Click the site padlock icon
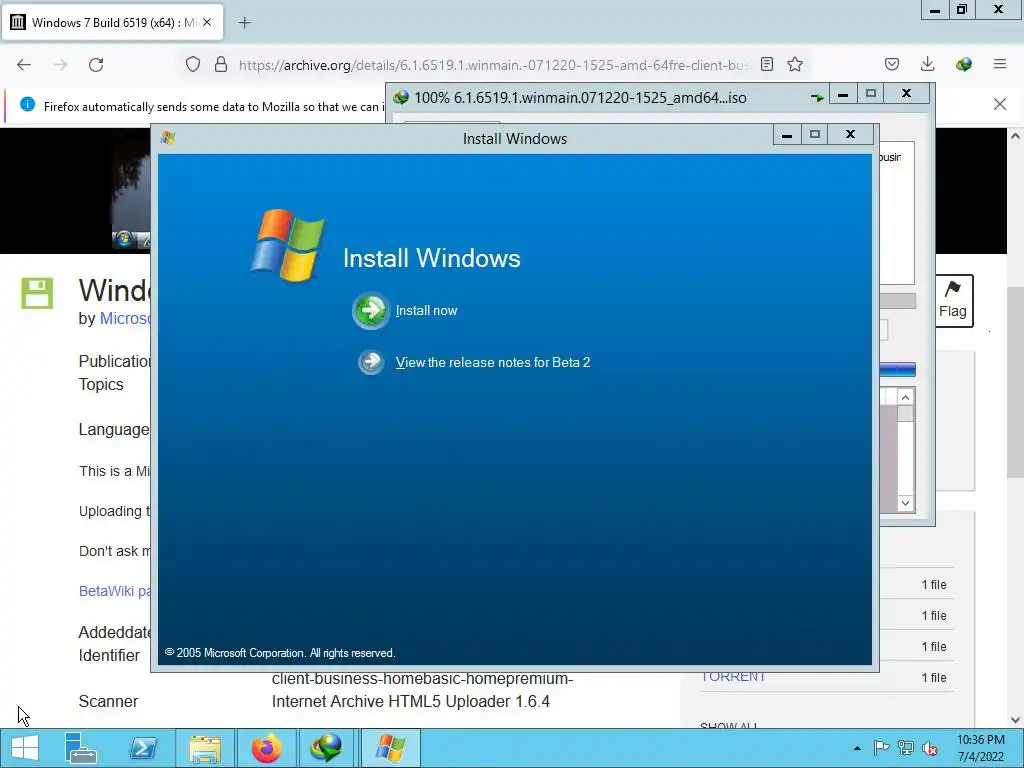Viewport: 1024px width, 768px height. click(x=221, y=64)
